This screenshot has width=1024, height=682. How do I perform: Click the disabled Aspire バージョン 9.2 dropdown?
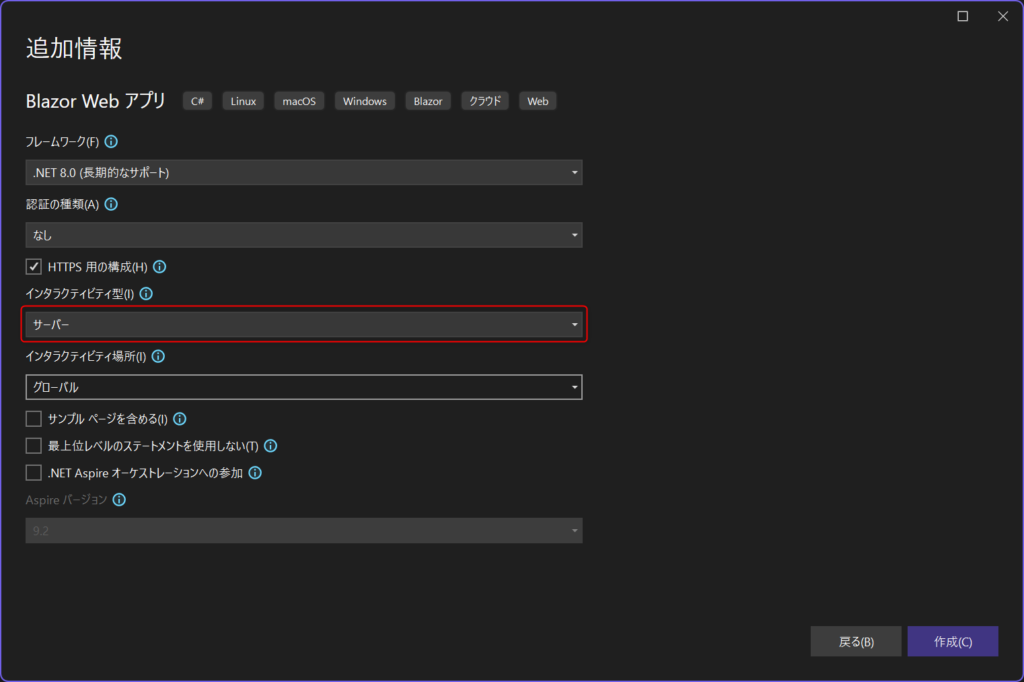304,530
